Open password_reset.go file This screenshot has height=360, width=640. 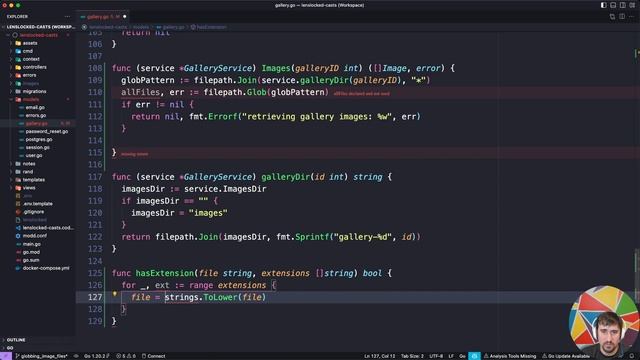click(47, 131)
